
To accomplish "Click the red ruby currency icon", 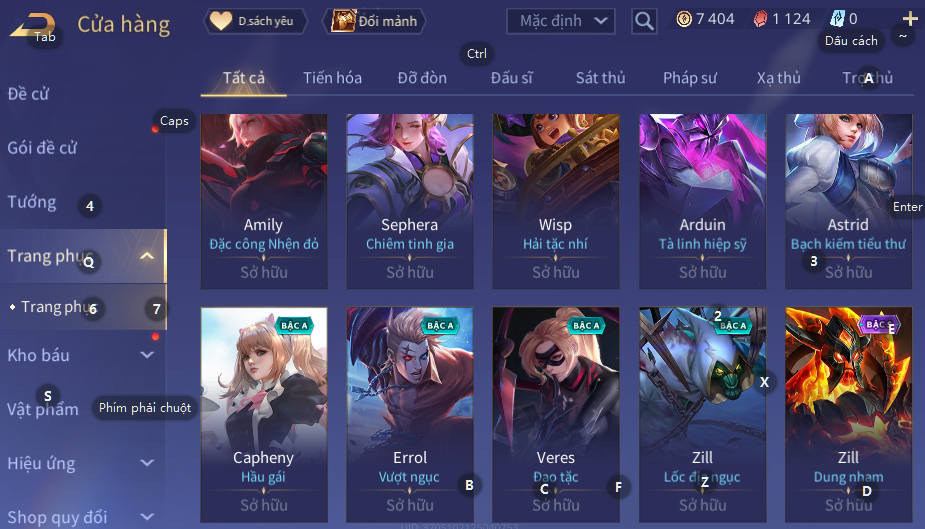I will 760,19.
